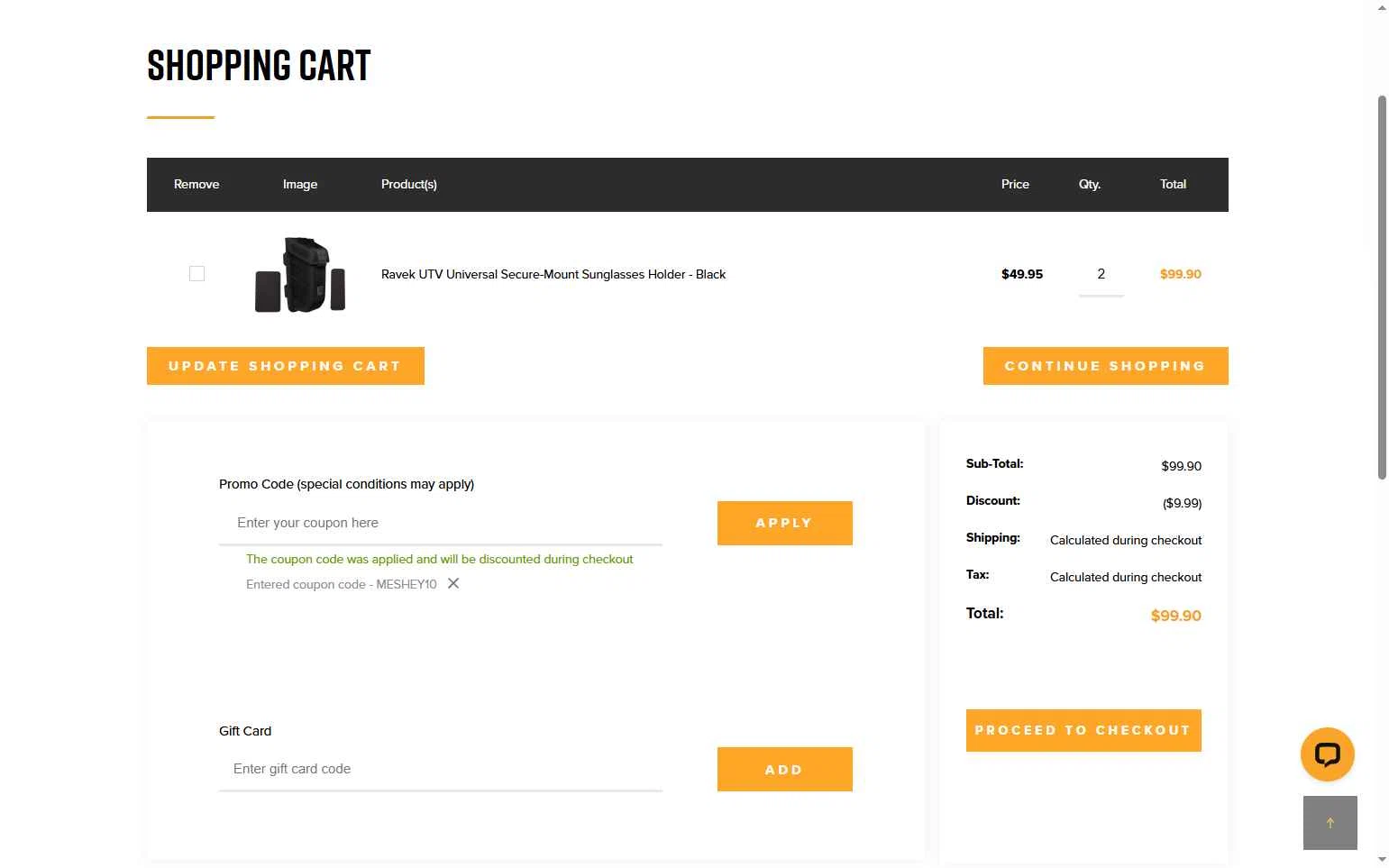1389x868 pixels.
Task: Click the Total column header
Action: pos(1173,184)
